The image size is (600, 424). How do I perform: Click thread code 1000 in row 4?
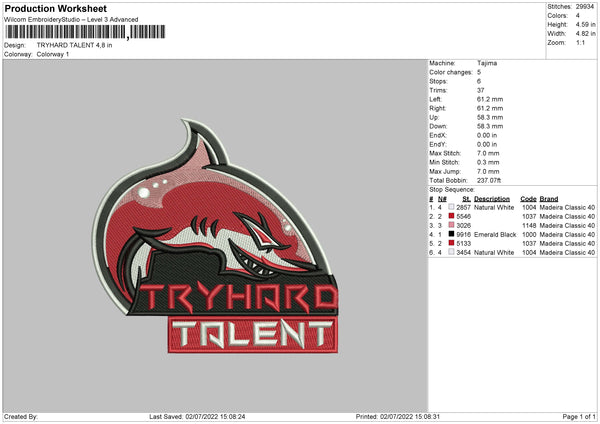click(529, 235)
